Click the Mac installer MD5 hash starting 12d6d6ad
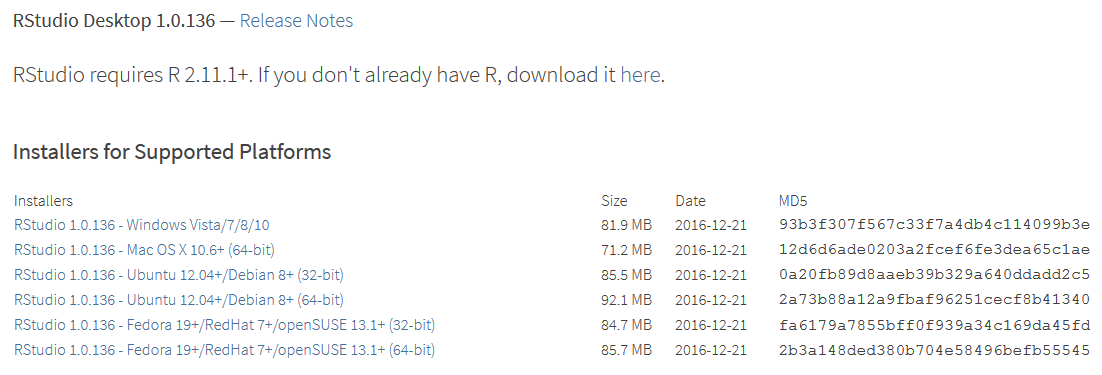 pyautogui.click(x=935, y=250)
